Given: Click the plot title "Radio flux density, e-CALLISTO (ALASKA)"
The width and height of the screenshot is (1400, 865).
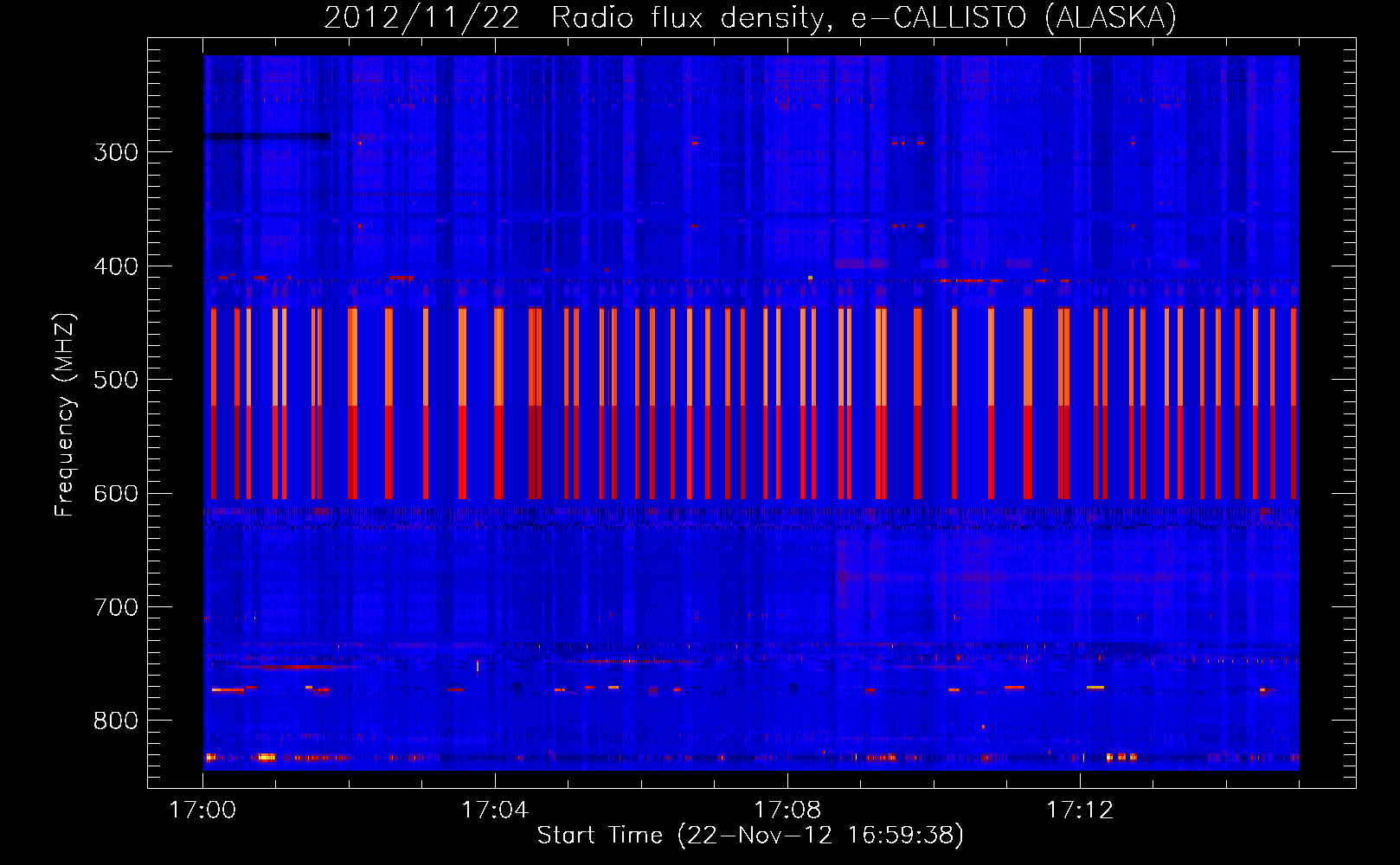Looking at the screenshot, I should tap(864, 18).
